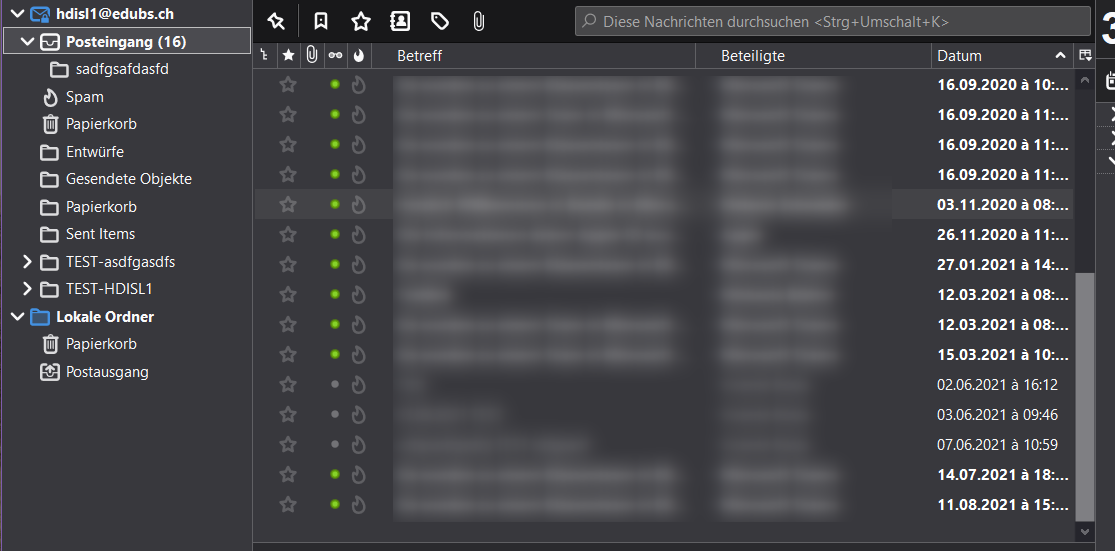1115x551 pixels.
Task: Filter messages from address book contacts
Action: (400, 21)
